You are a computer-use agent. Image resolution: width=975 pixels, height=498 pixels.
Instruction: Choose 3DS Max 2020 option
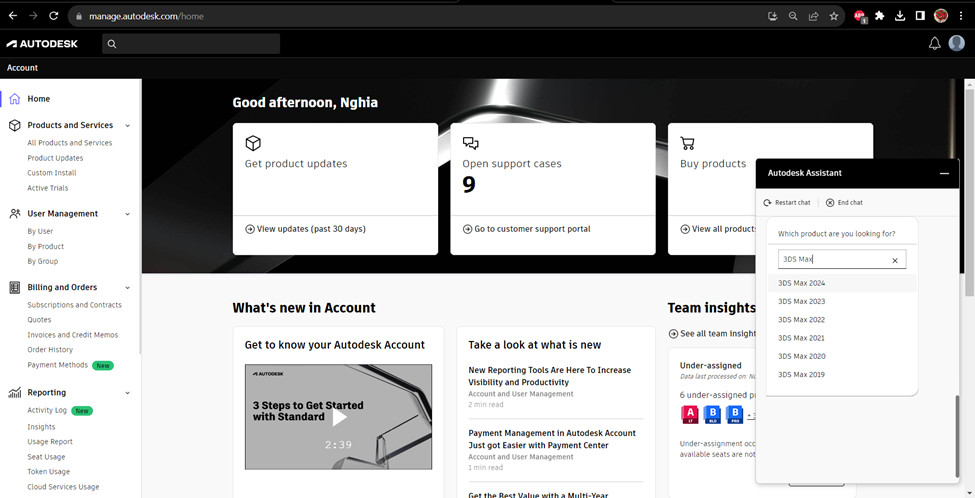(842, 356)
